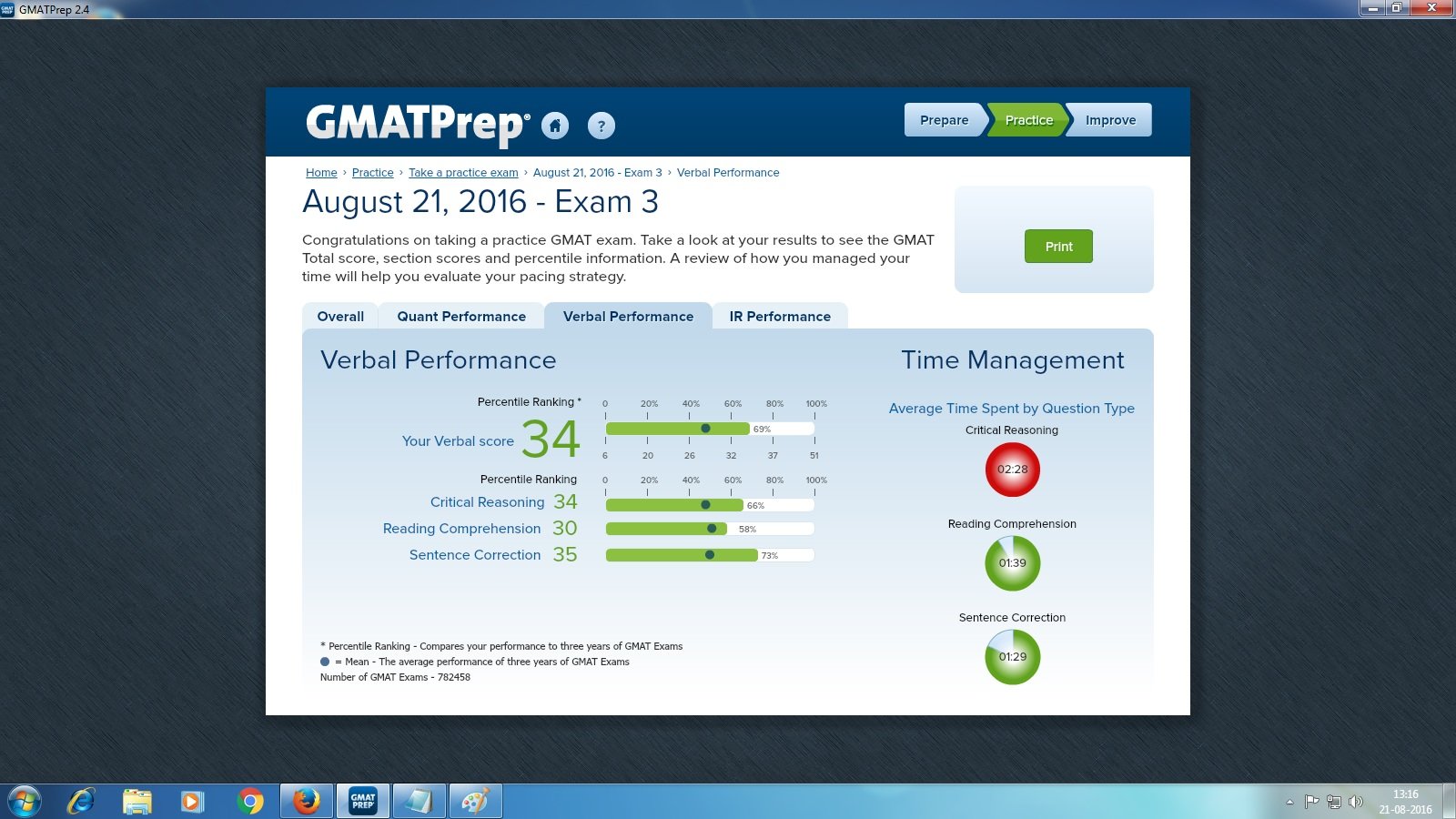Open the Take a practice exam link
The height and width of the screenshot is (819, 1456).
pyautogui.click(x=463, y=172)
